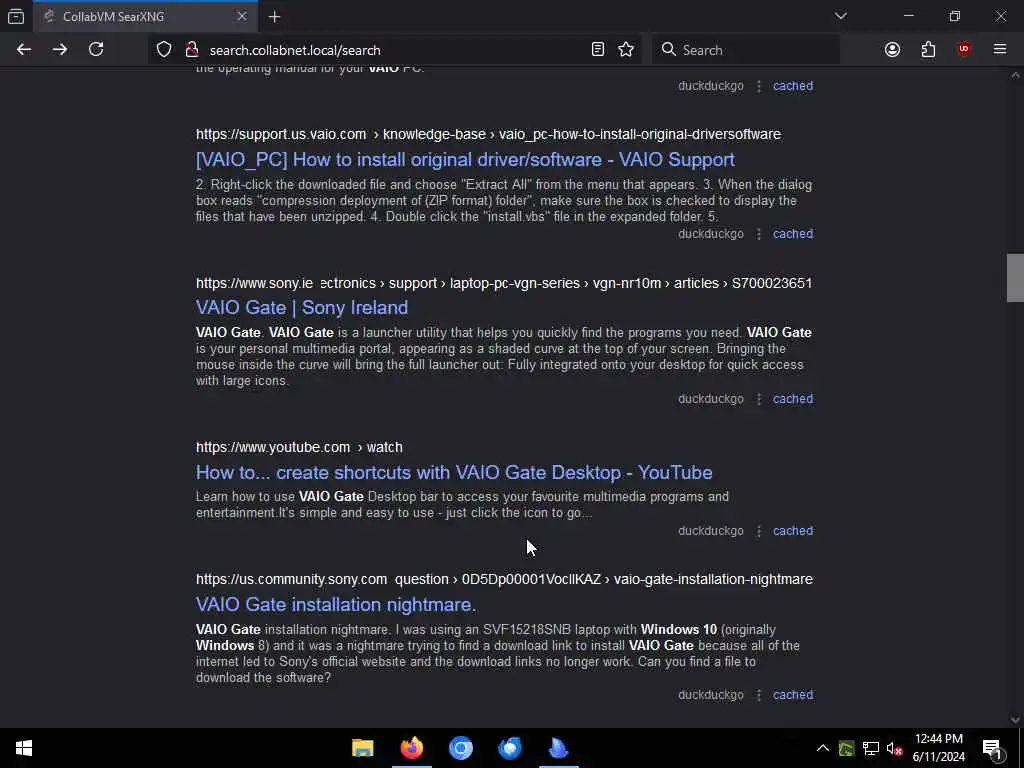Open the notification center icon

993,748
